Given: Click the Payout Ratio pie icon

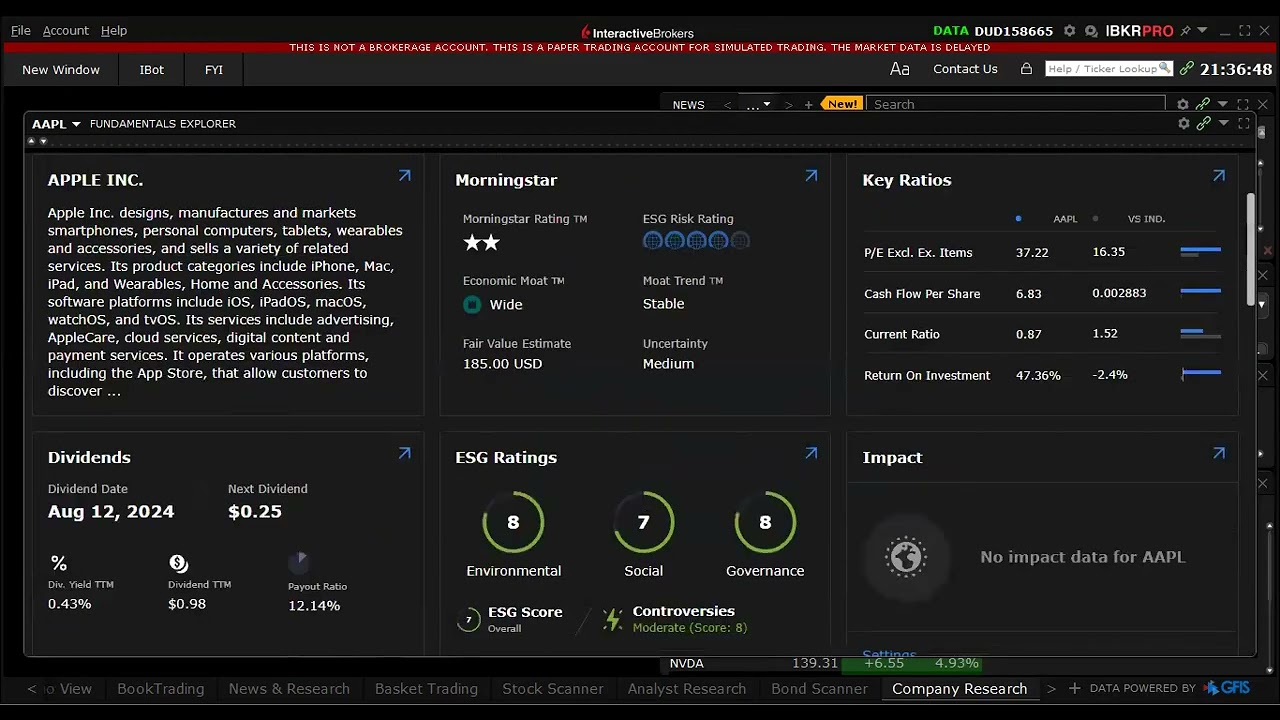Looking at the screenshot, I should pos(298,562).
